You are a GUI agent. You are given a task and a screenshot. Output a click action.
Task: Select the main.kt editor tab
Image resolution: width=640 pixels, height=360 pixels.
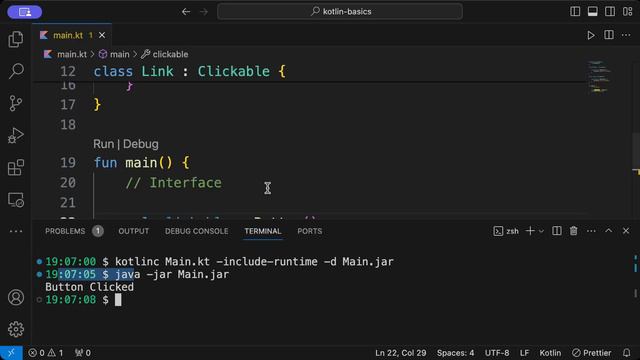tap(72, 36)
